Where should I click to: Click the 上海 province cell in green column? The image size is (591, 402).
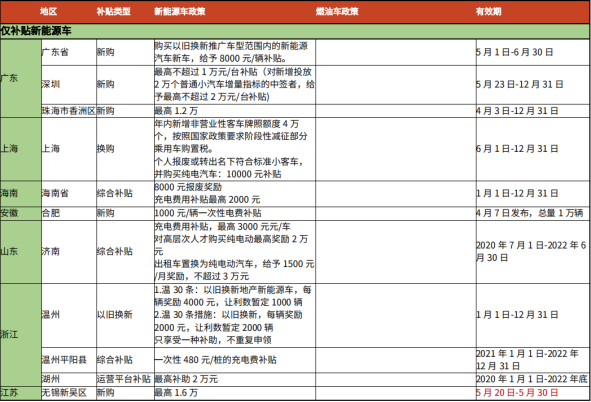[x=20, y=148]
